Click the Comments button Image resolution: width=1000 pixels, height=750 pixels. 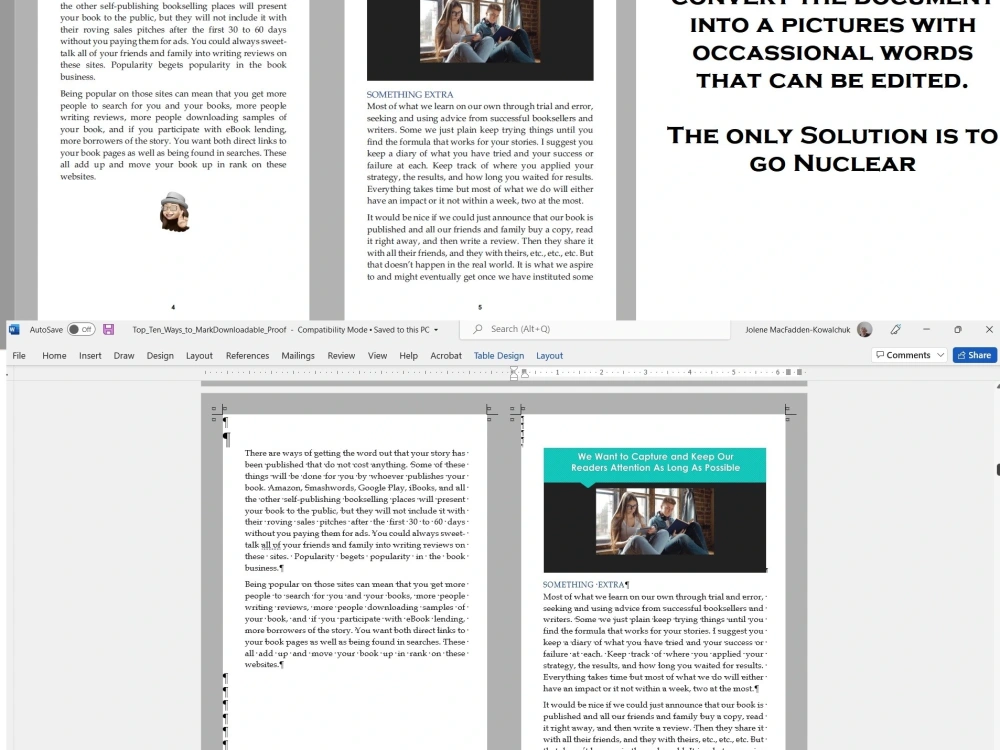pyautogui.click(x=903, y=355)
